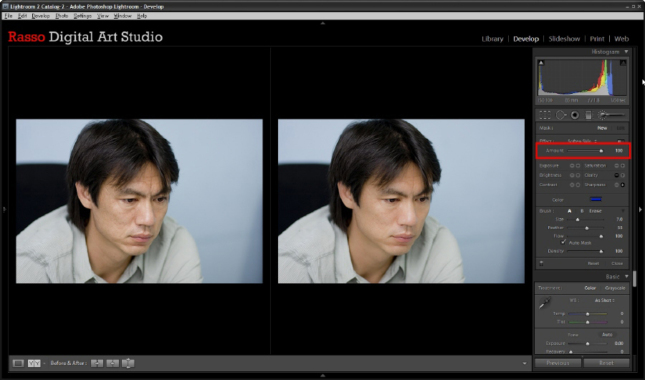
Task: Select the Red Eye Correction tool
Action: 575,115
